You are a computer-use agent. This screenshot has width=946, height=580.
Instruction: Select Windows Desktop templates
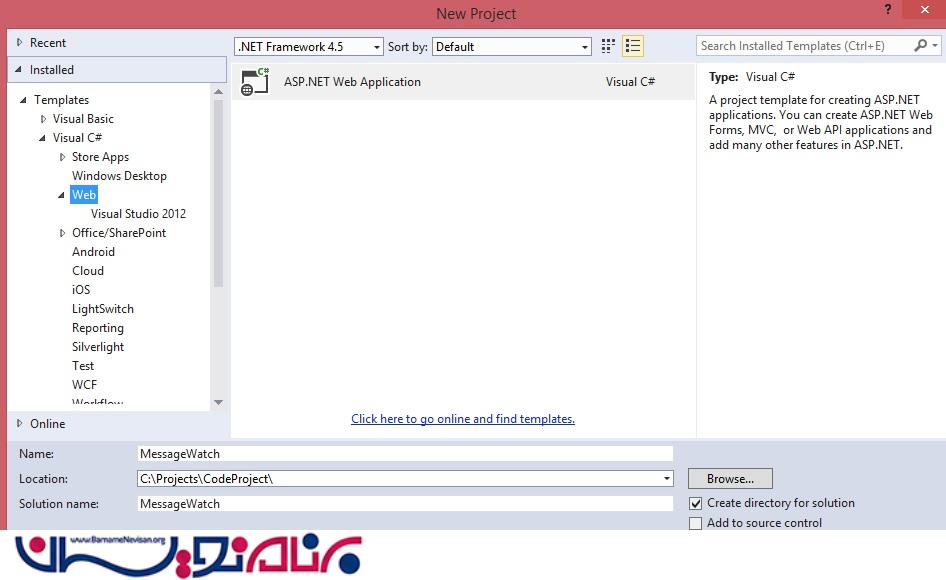(119, 176)
